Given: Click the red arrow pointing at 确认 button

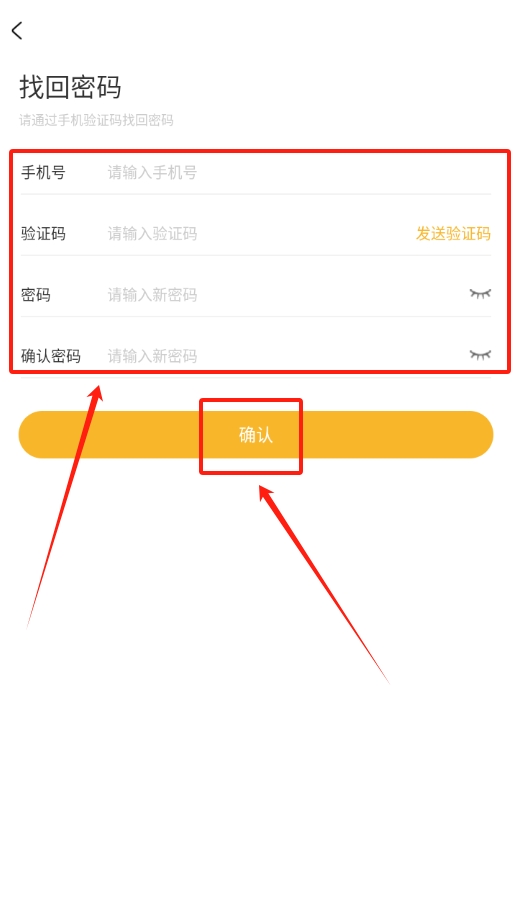Looking at the screenshot, I should (x=324, y=584).
